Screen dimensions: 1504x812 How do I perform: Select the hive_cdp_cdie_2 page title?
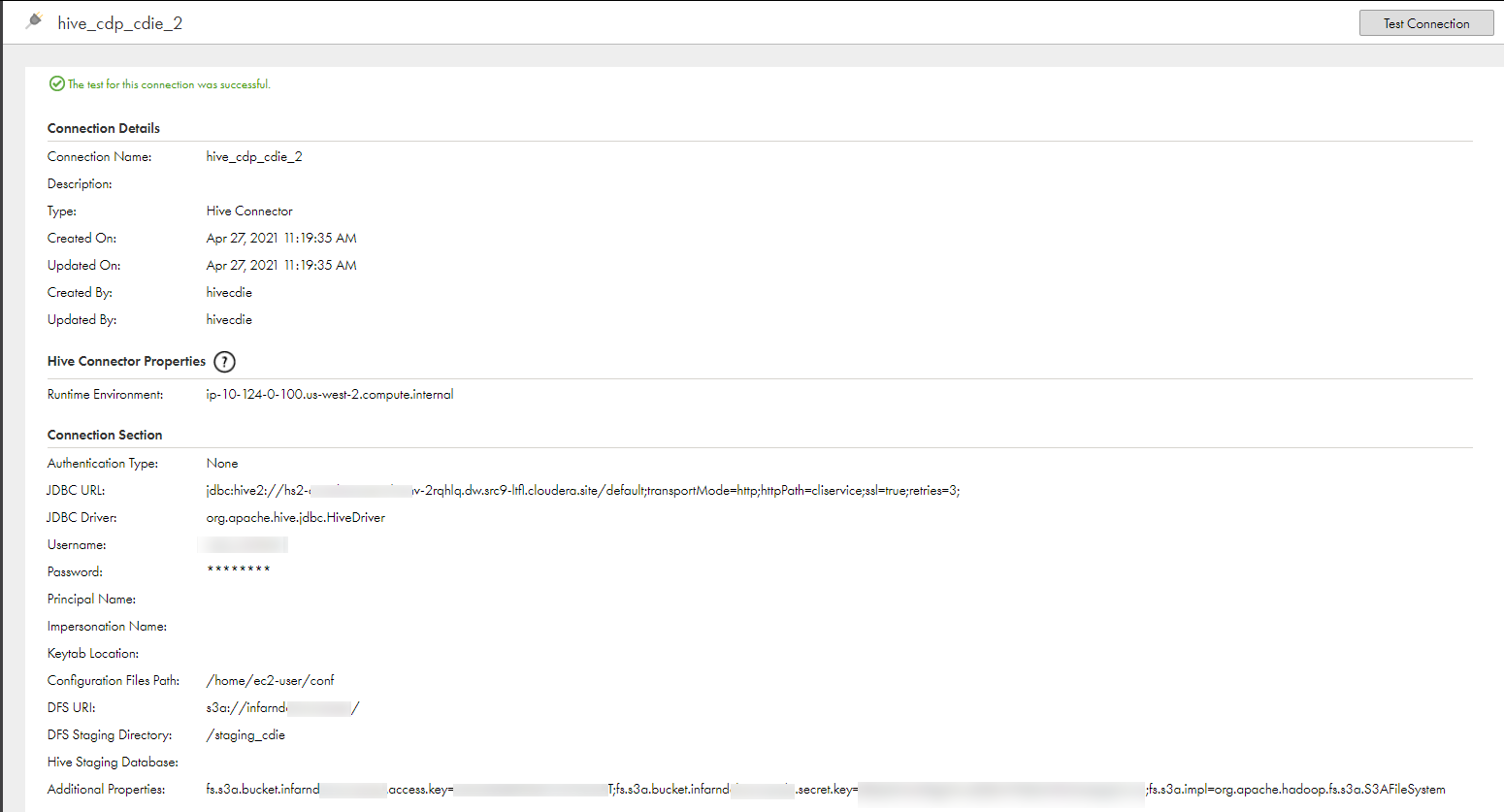[120, 23]
